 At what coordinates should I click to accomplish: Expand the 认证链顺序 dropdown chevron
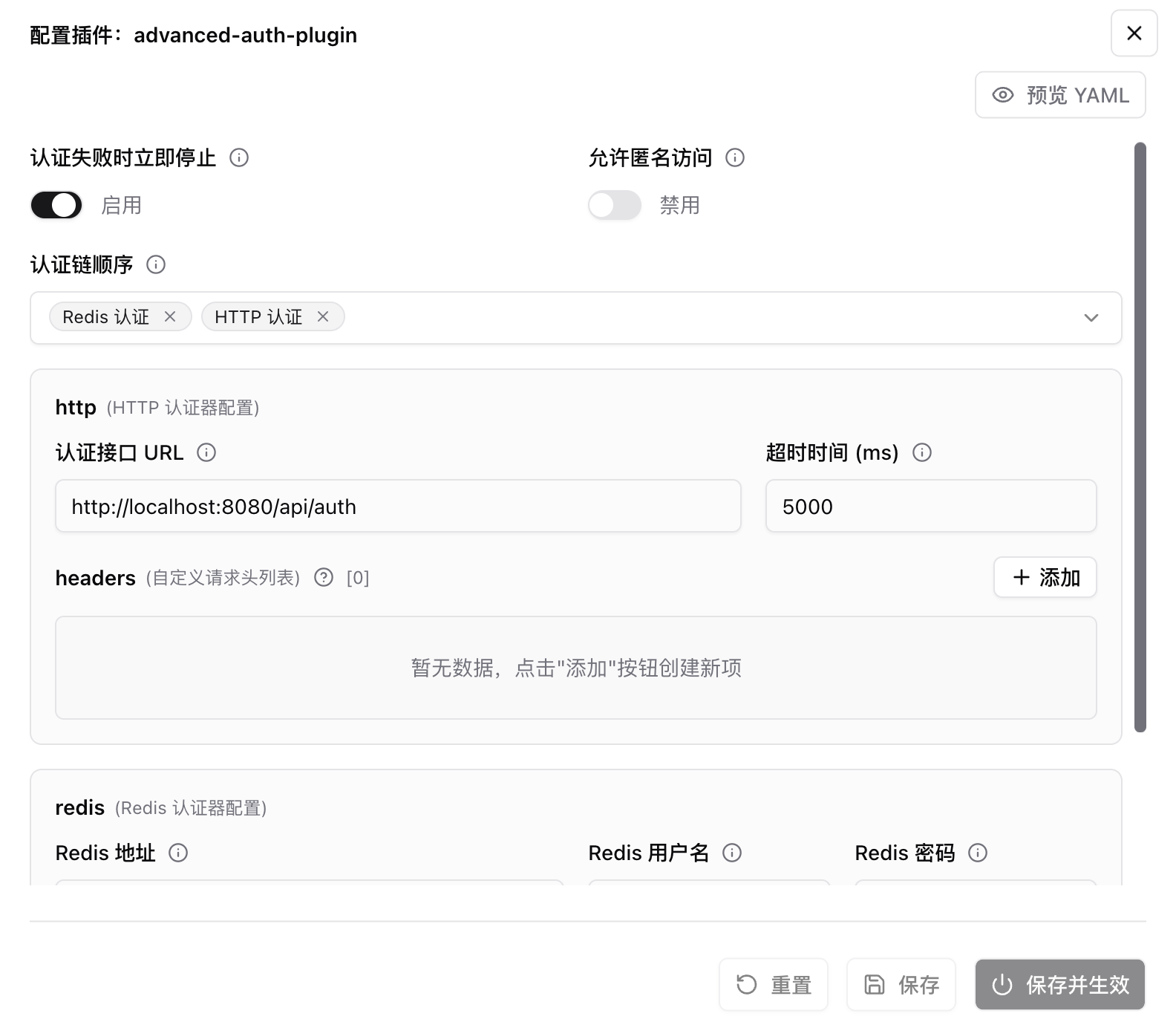(1091, 318)
